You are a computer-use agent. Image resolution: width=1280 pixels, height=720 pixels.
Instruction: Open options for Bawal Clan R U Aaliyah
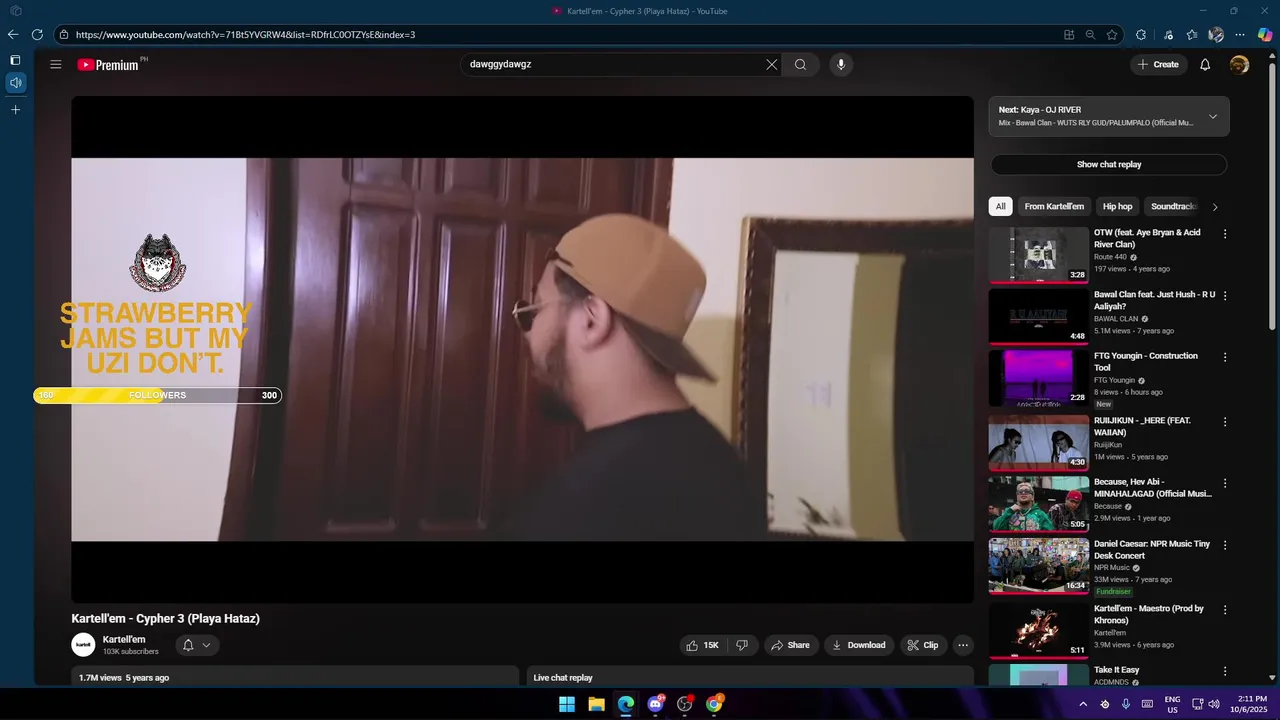click(x=1225, y=296)
